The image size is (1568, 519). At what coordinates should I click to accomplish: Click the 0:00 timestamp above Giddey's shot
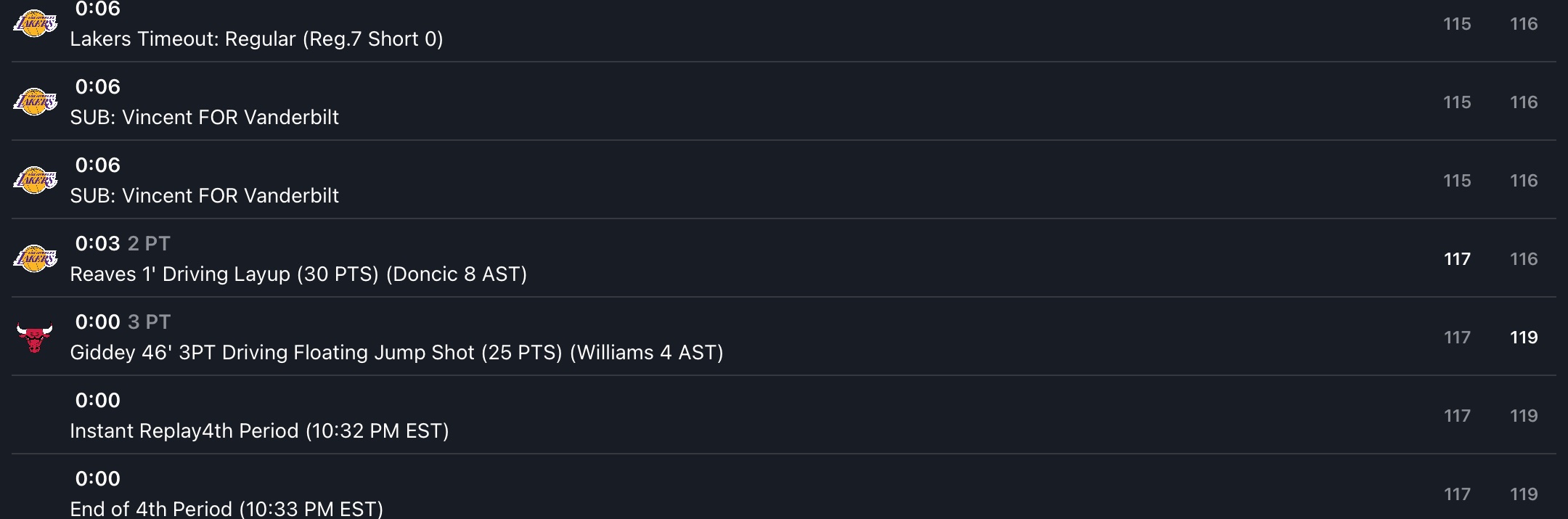(x=97, y=322)
